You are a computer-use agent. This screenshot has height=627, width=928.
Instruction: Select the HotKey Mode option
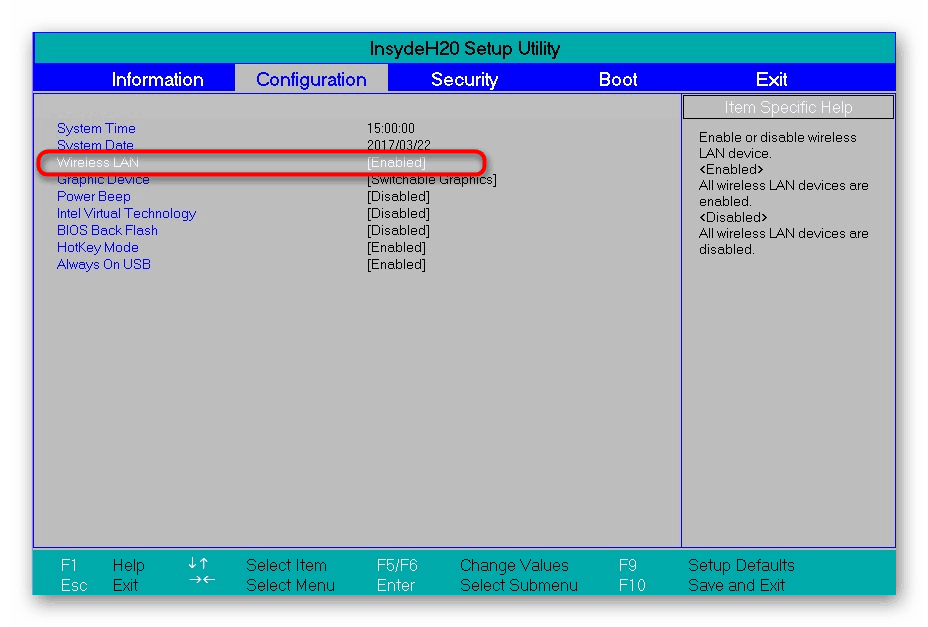pos(98,247)
